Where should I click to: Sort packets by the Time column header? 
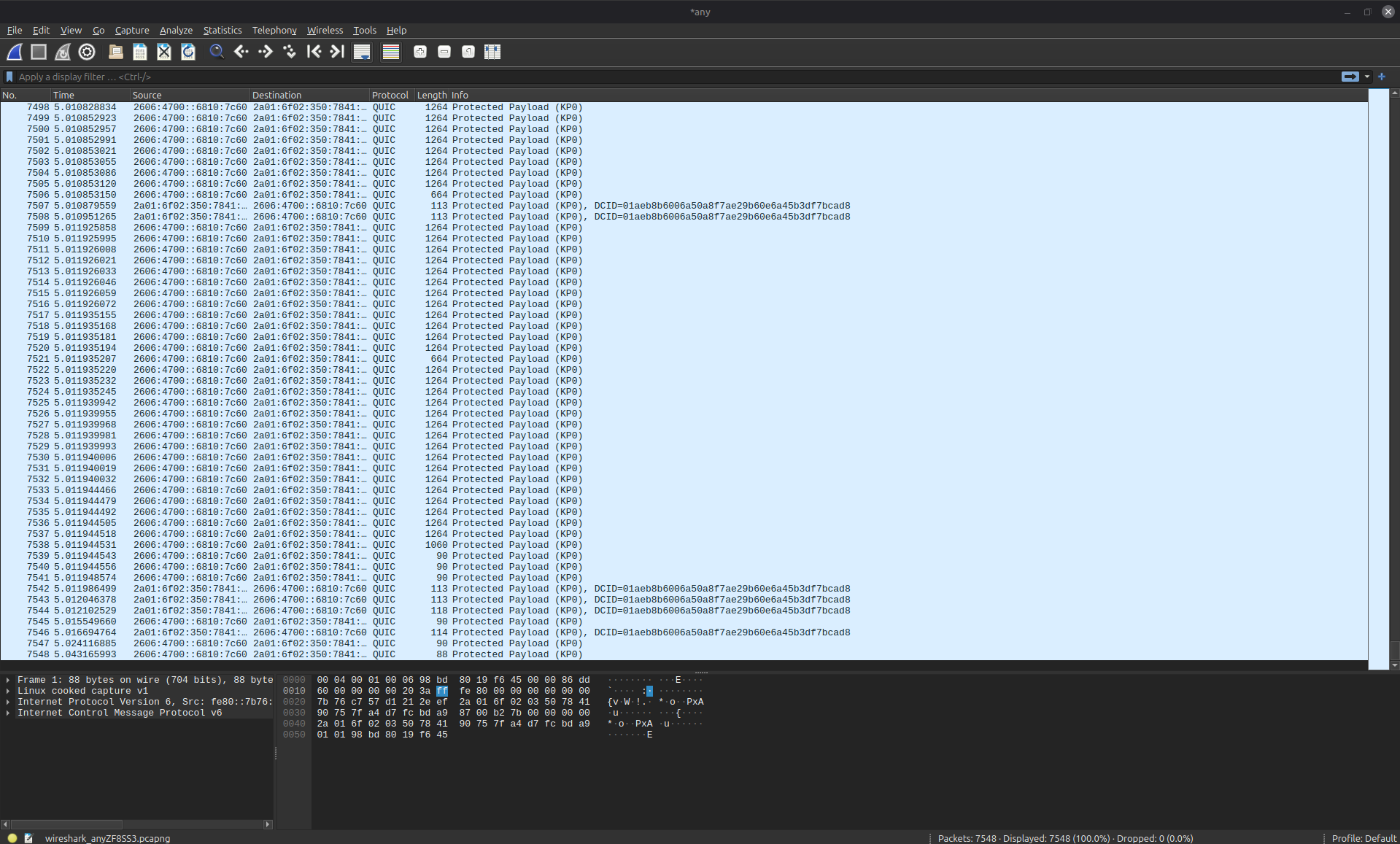pyautogui.click(x=90, y=95)
